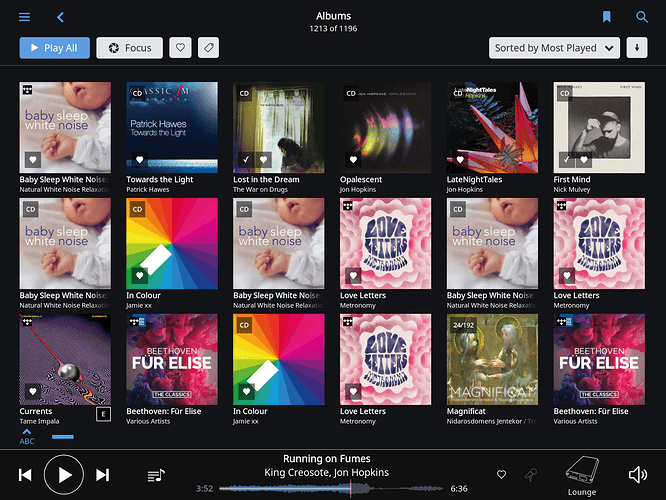This screenshot has height=500, width=666.
Task: Open Towards the Light album cover
Action: coord(172,127)
